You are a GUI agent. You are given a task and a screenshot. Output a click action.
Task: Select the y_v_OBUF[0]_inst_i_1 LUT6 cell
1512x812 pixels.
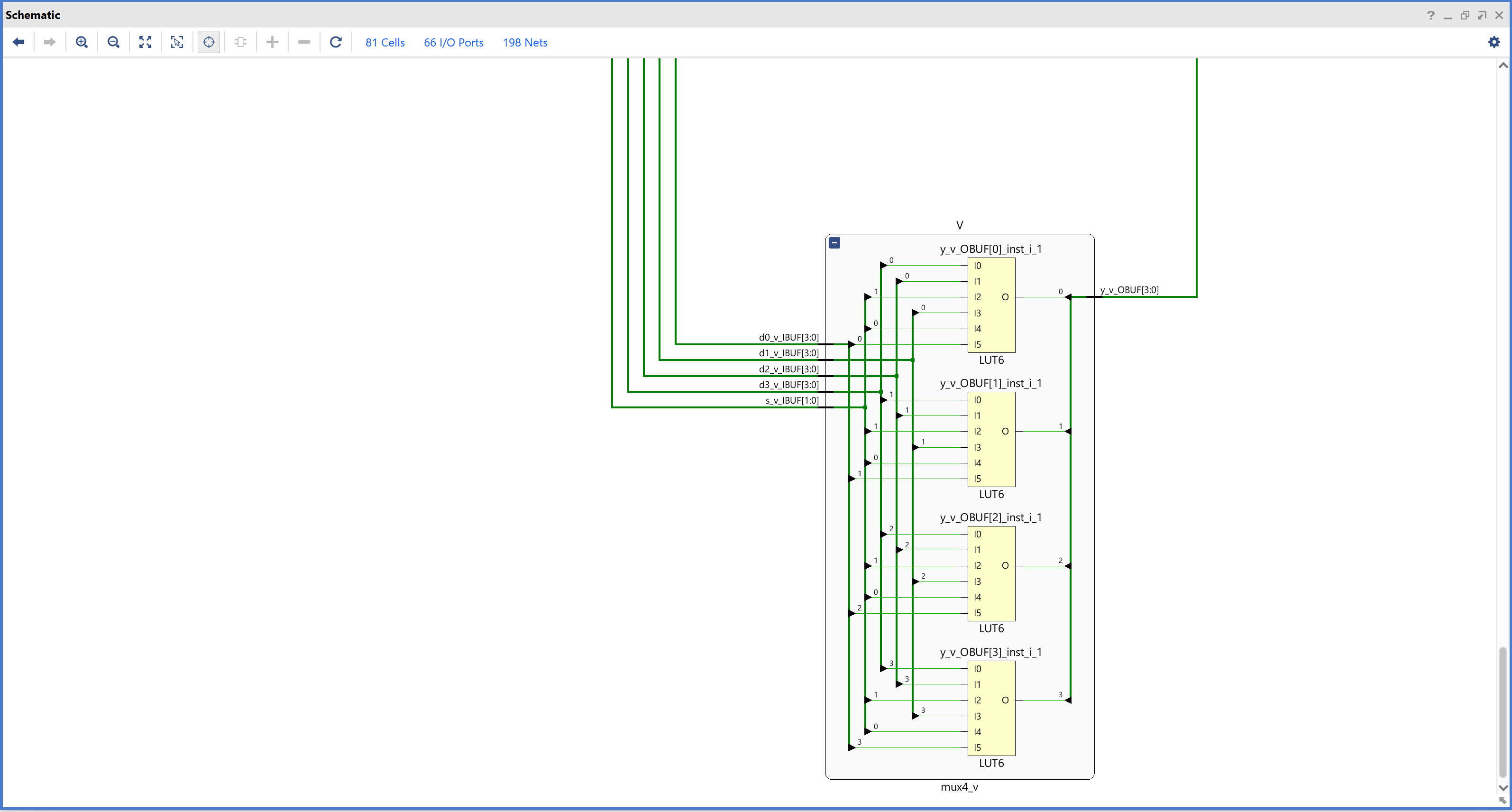tap(991, 304)
